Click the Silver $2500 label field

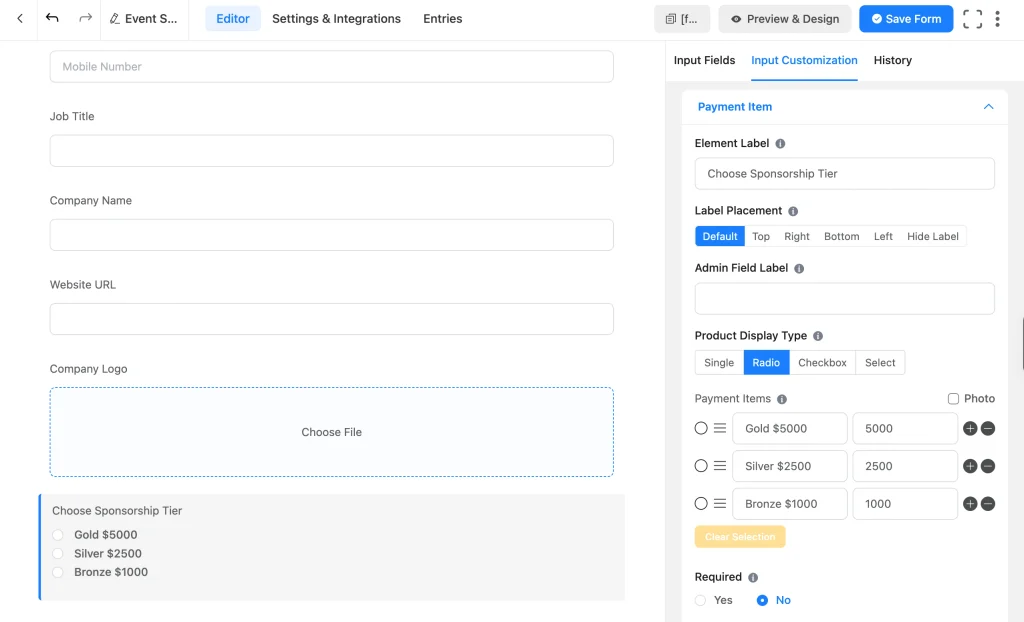(790, 466)
